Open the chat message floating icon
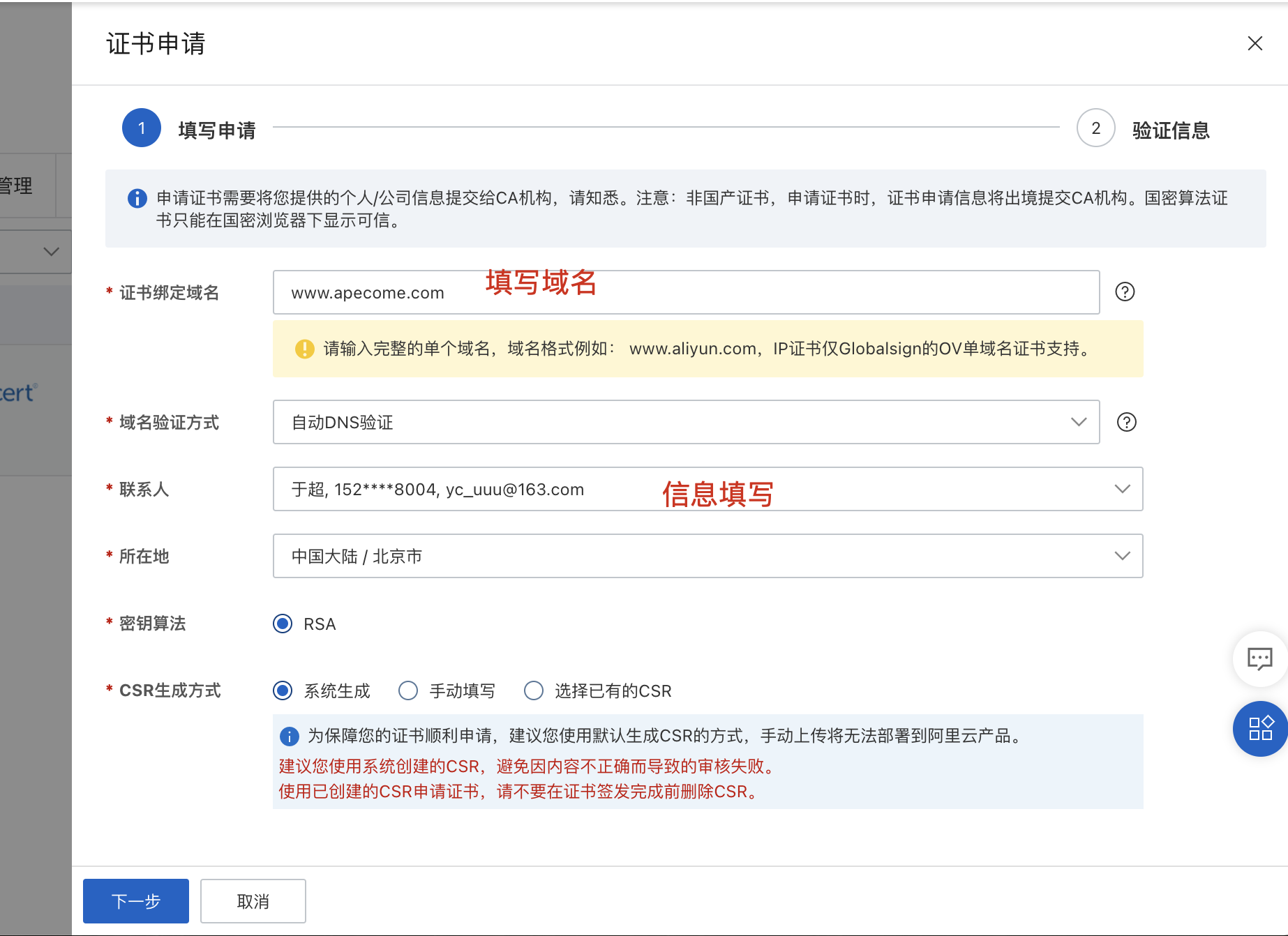 [x=1259, y=658]
